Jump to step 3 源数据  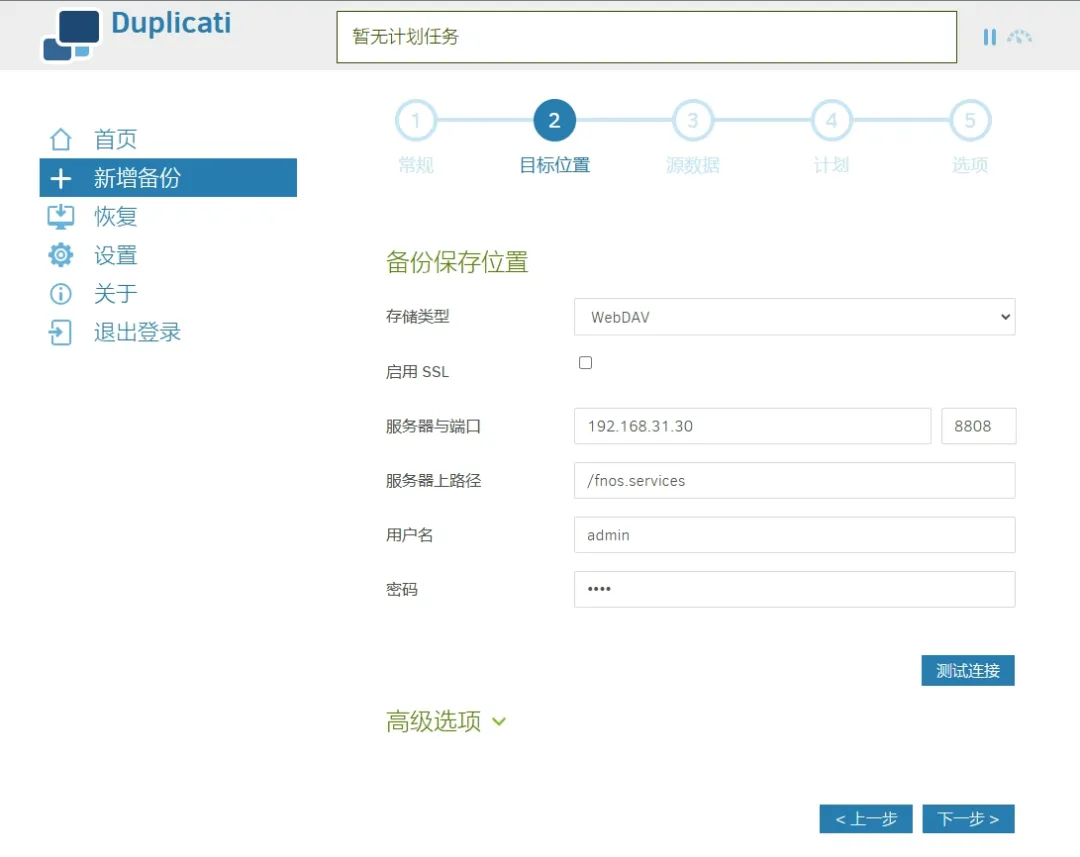tap(692, 122)
